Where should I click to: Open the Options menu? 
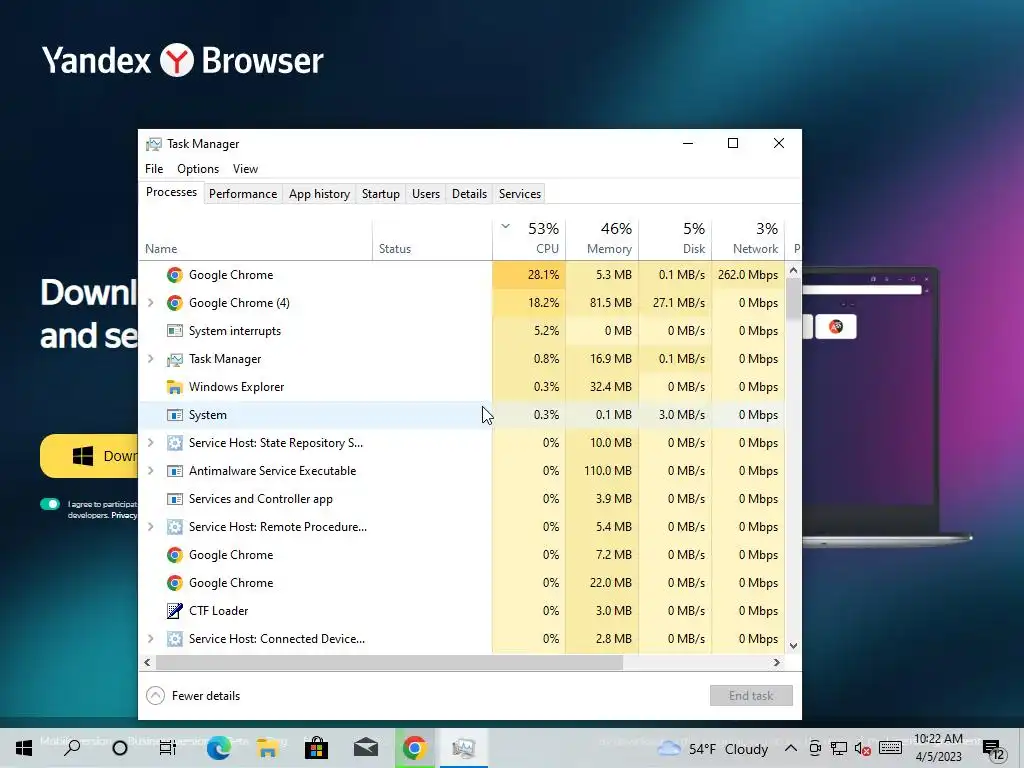point(198,169)
